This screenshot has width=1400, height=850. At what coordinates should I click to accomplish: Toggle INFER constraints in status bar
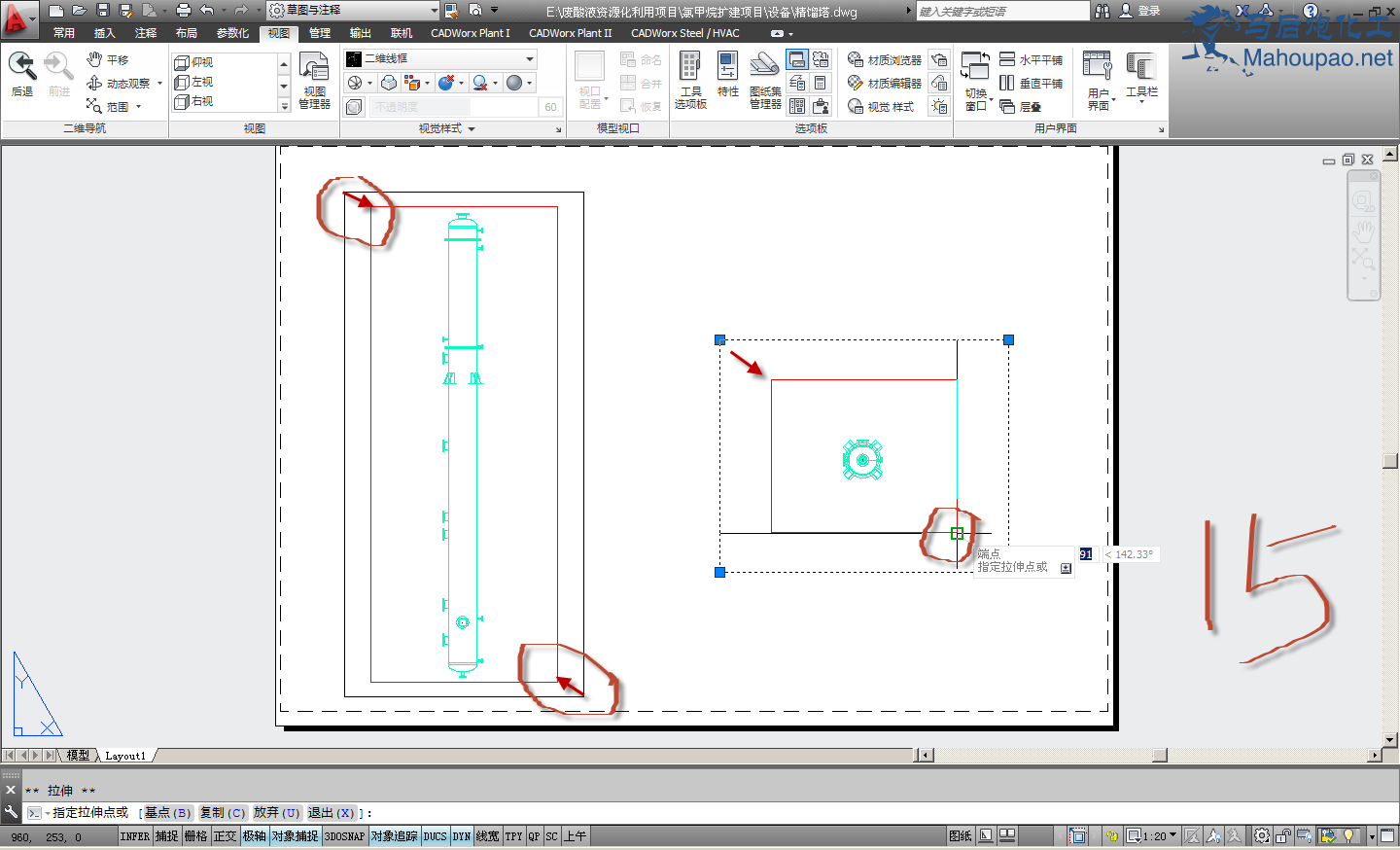pyautogui.click(x=135, y=836)
